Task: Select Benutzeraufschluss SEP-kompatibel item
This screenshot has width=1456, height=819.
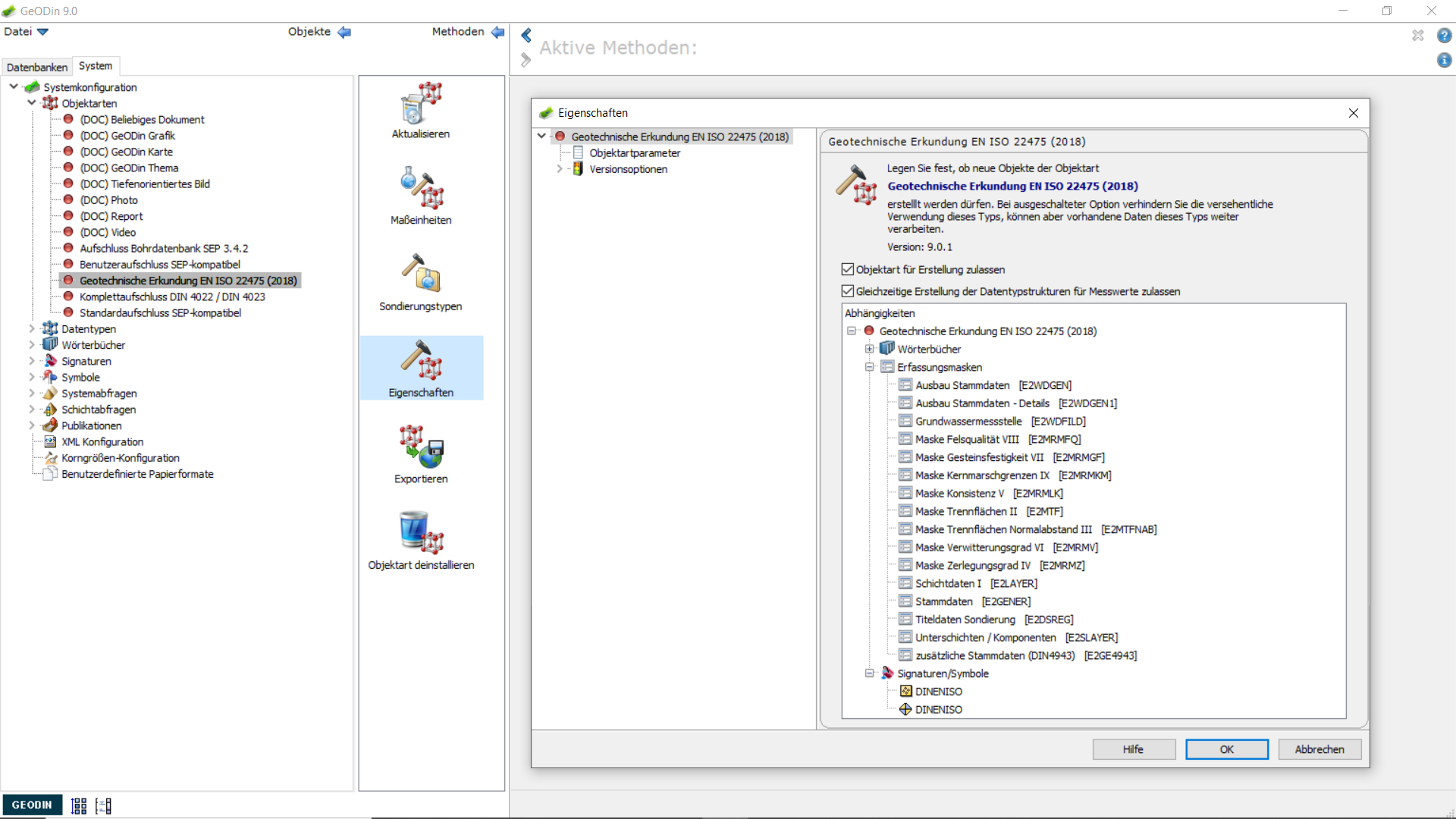Action: click(159, 264)
